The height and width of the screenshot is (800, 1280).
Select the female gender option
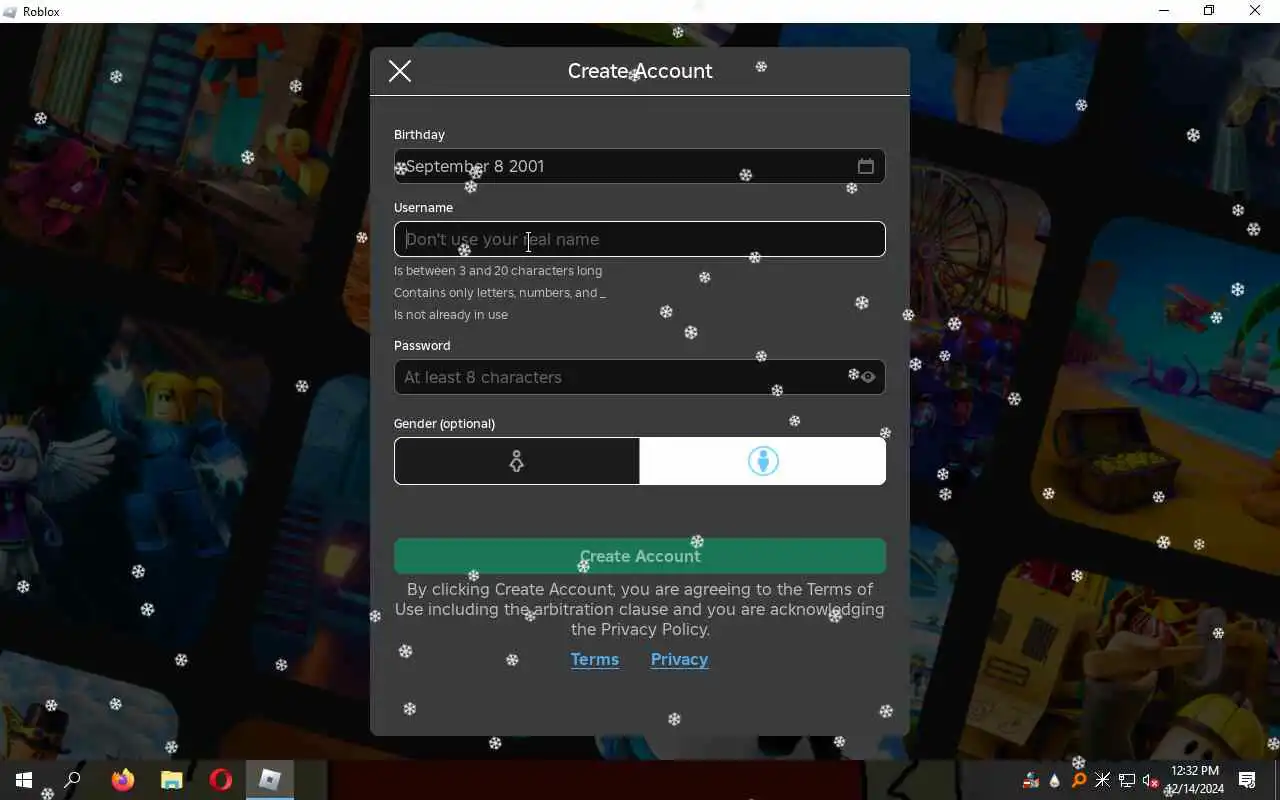tap(517, 461)
